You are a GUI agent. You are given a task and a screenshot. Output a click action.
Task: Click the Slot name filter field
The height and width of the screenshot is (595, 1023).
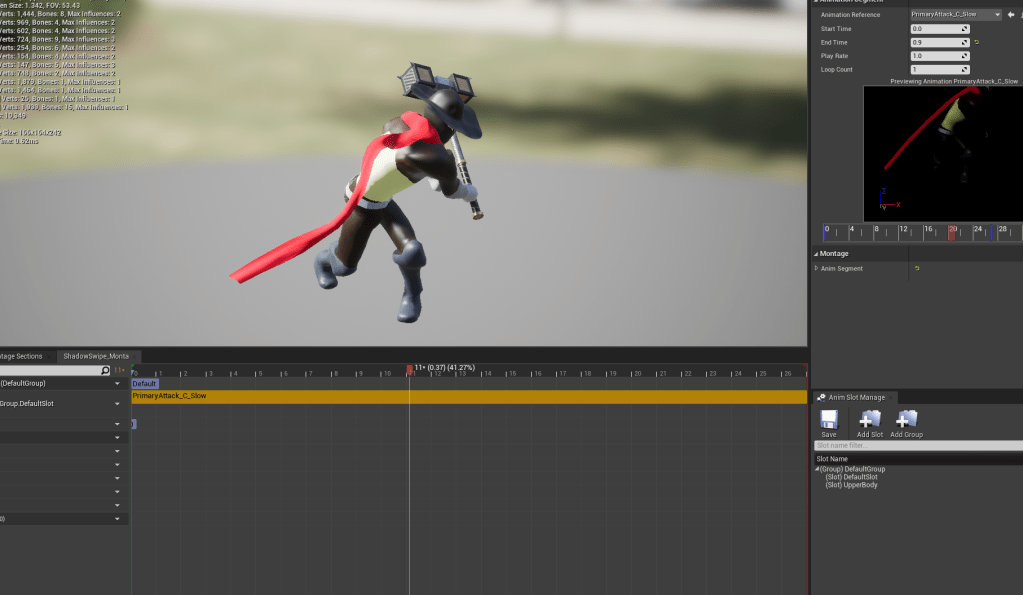click(918, 445)
